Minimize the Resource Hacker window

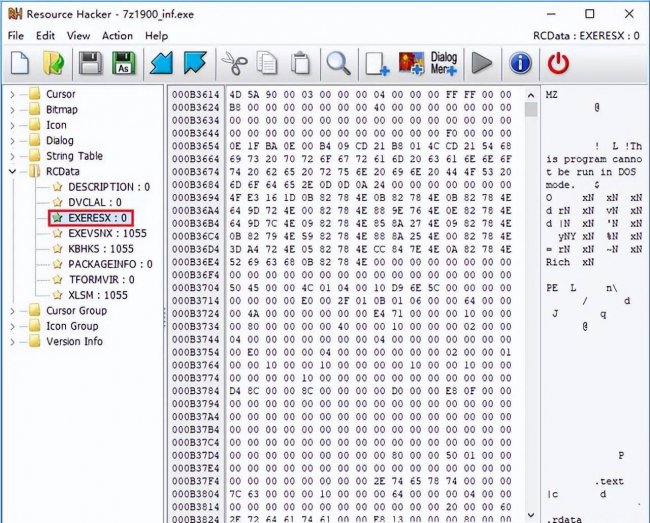coord(551,14)
